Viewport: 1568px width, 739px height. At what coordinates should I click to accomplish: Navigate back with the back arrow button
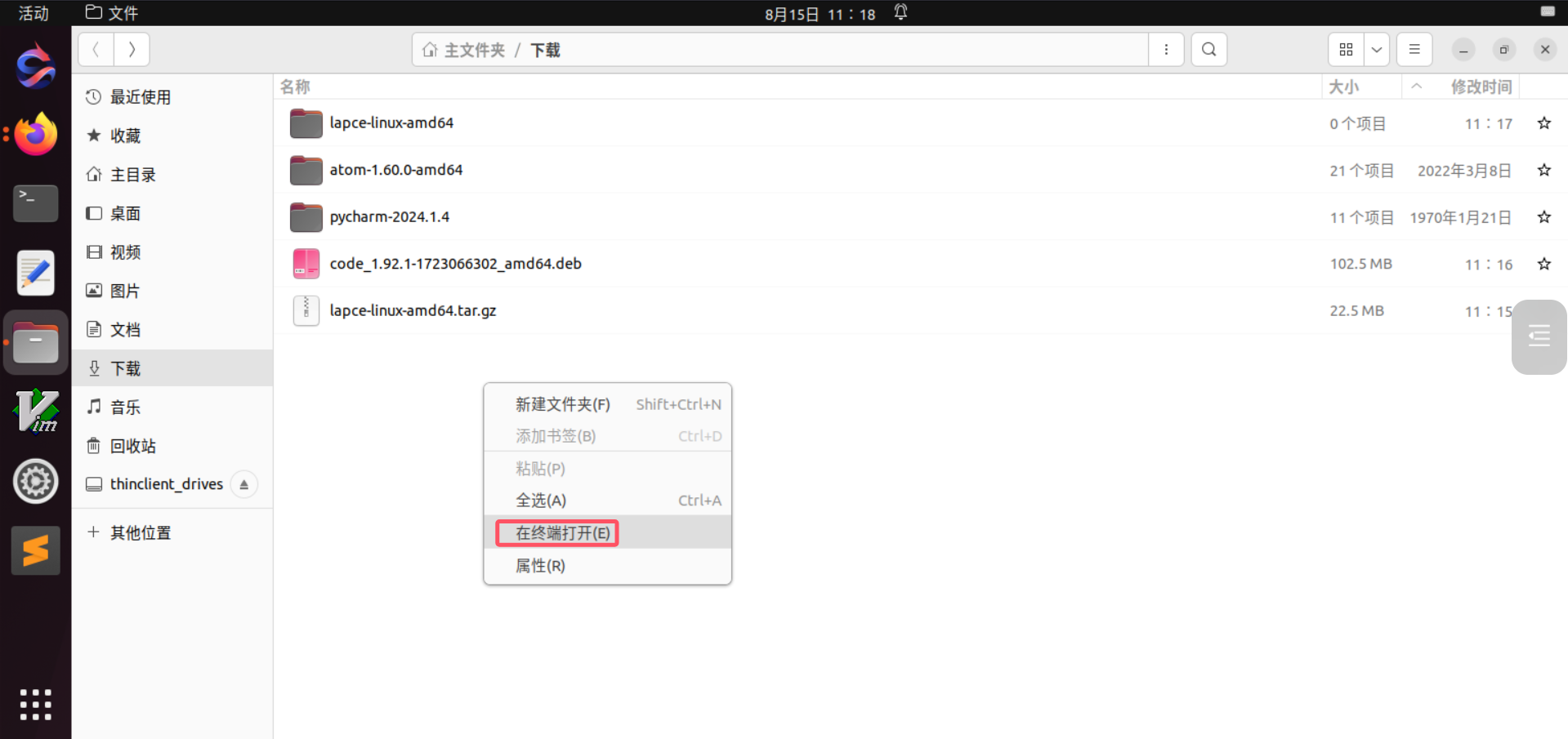(96, 50)
